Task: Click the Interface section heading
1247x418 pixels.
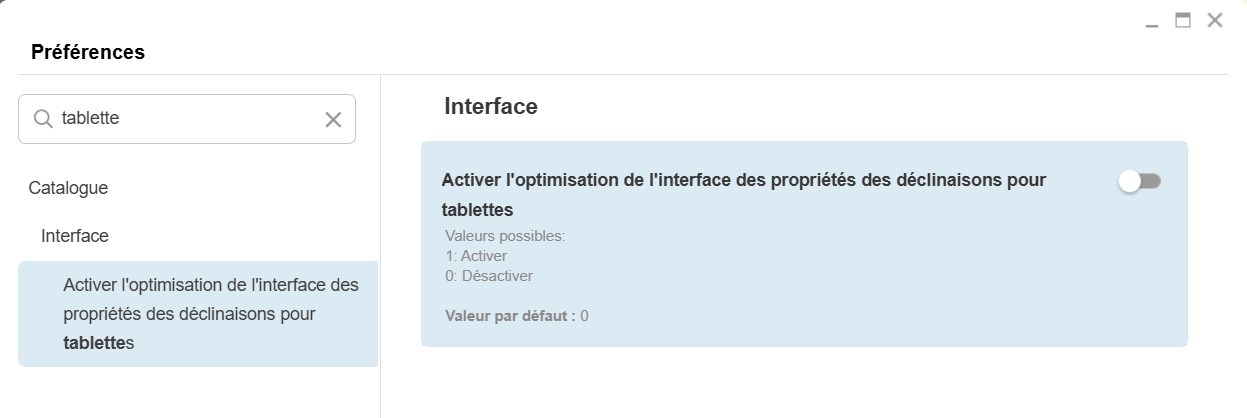Action: (490, 106)
